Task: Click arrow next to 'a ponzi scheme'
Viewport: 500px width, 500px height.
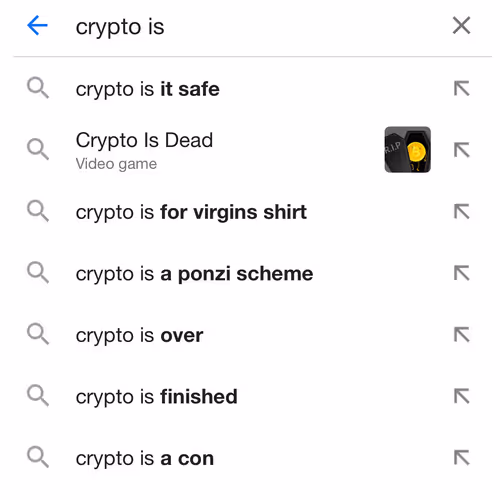Action: 462,273
